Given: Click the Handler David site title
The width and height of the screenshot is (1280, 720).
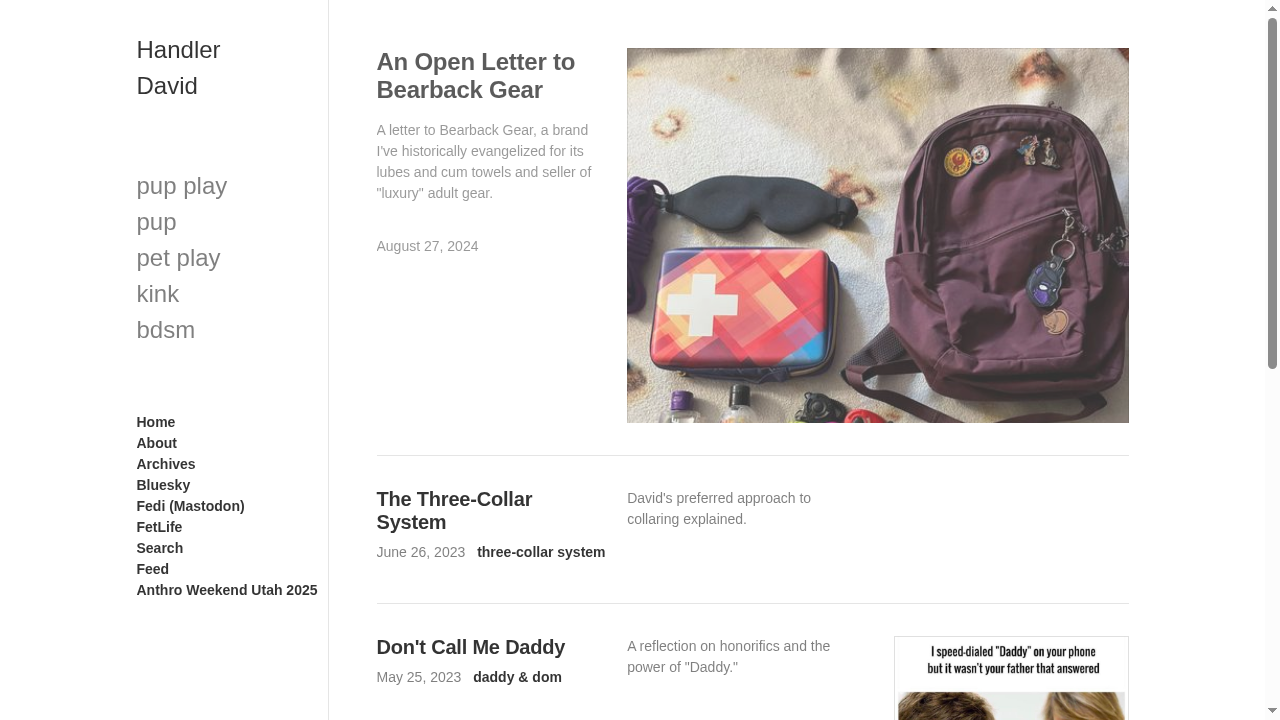Looking at the screenshot, I should 178,67.
